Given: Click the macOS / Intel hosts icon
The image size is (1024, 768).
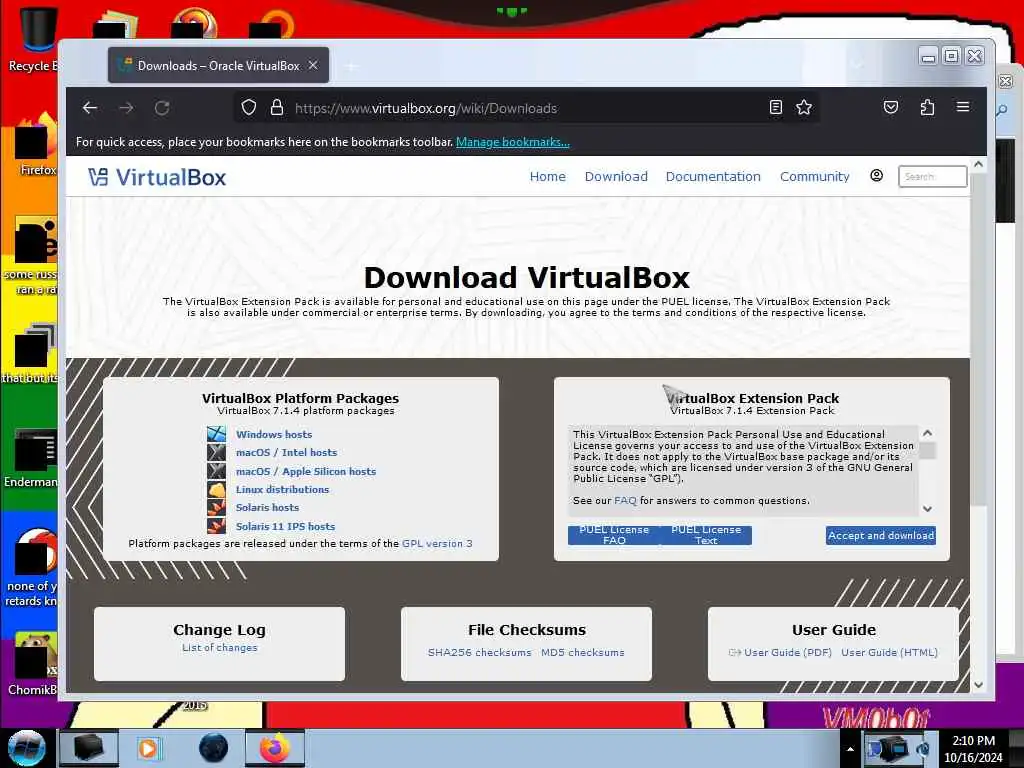Looking at the screenshot, I should tap(216, 452).
